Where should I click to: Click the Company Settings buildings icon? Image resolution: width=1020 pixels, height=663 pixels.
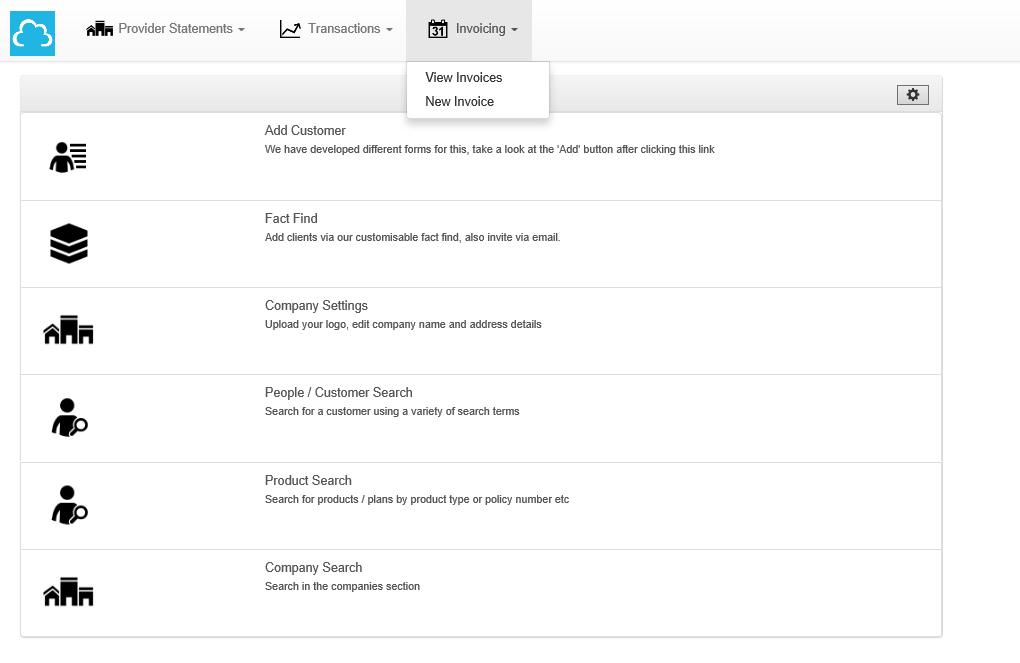[x=68, y=330]
